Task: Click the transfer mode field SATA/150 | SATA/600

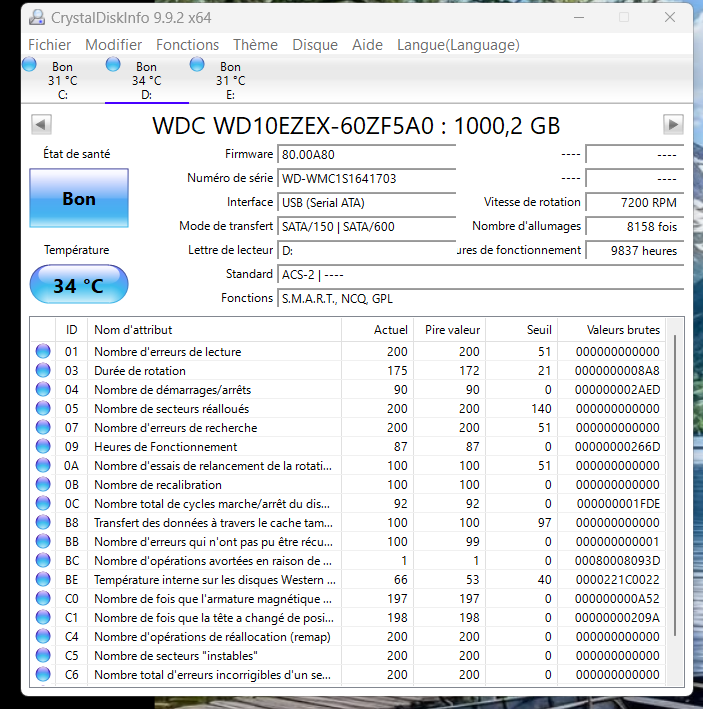Action: click(x=367, y=227)
